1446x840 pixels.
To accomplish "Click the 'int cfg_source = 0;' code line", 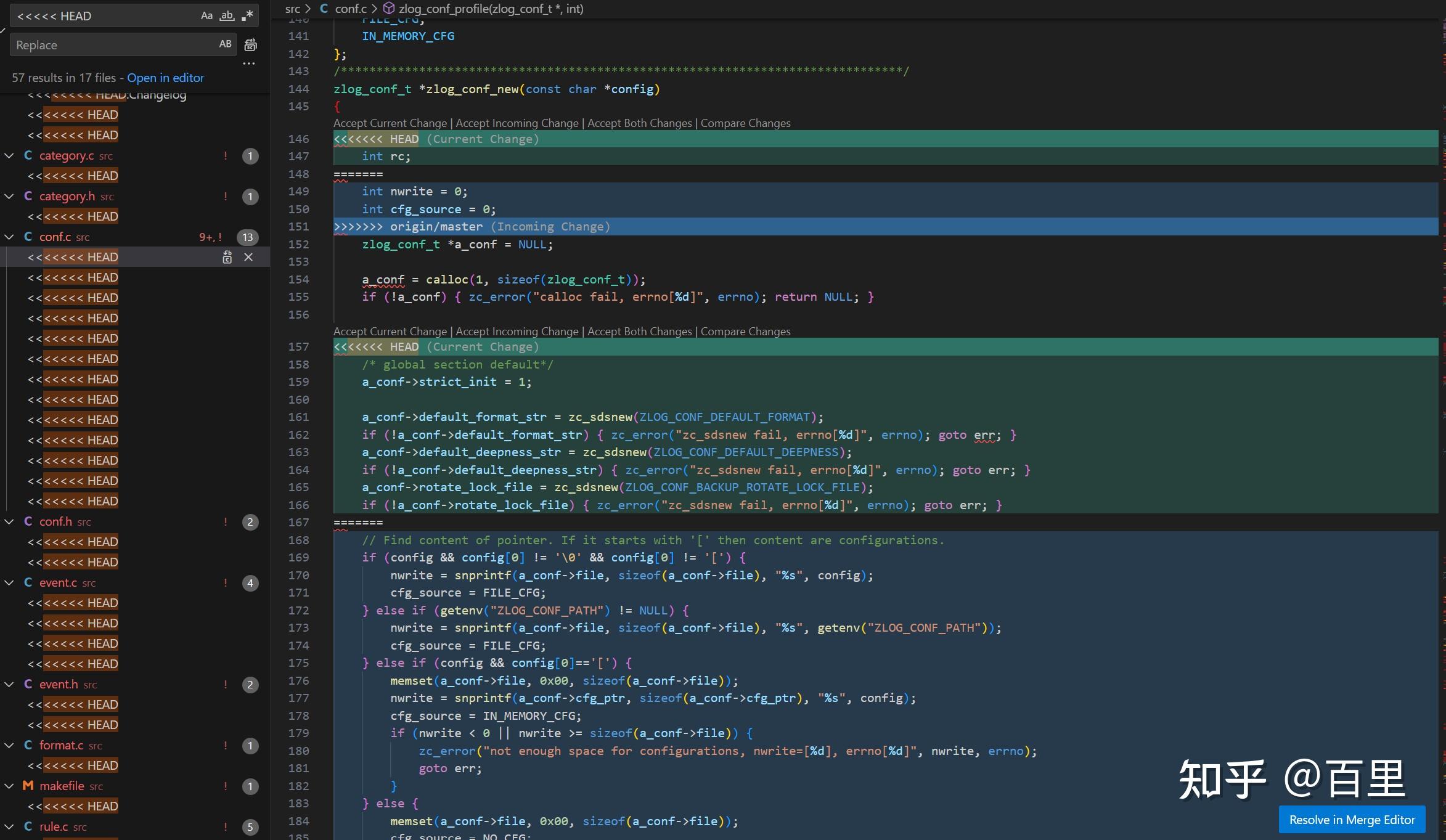I will point(428,210).
